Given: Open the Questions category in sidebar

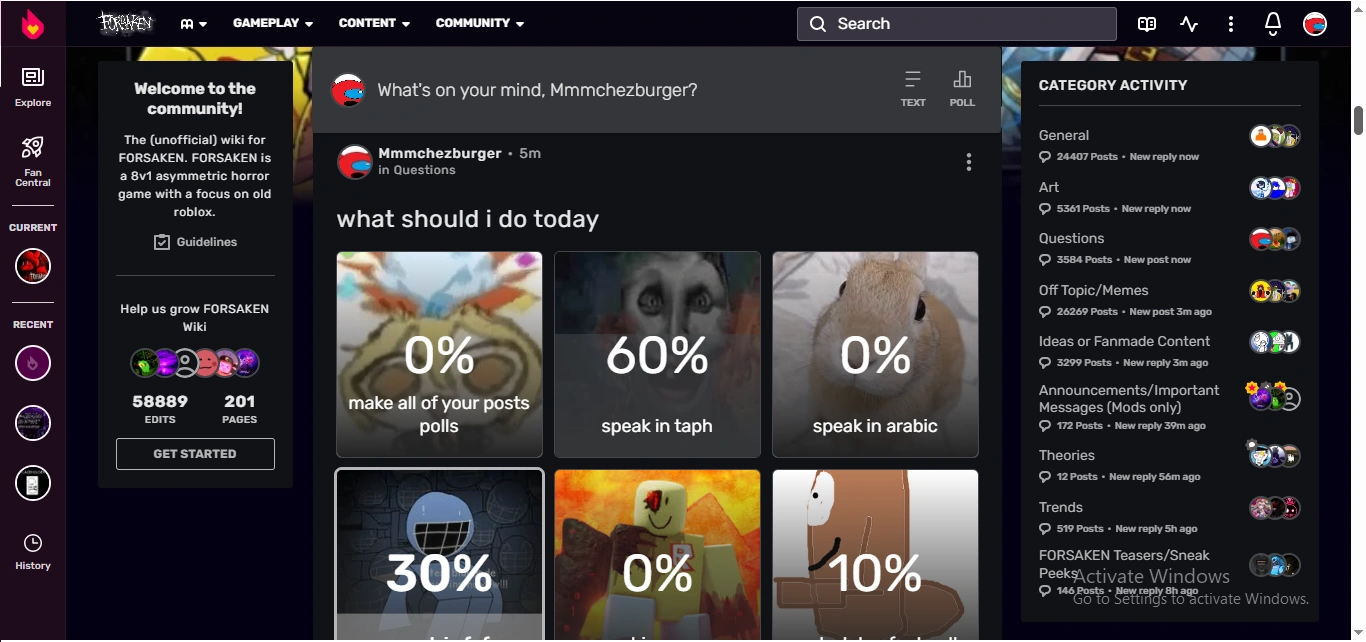Looking at the screenshot, I should (1072, 238).
